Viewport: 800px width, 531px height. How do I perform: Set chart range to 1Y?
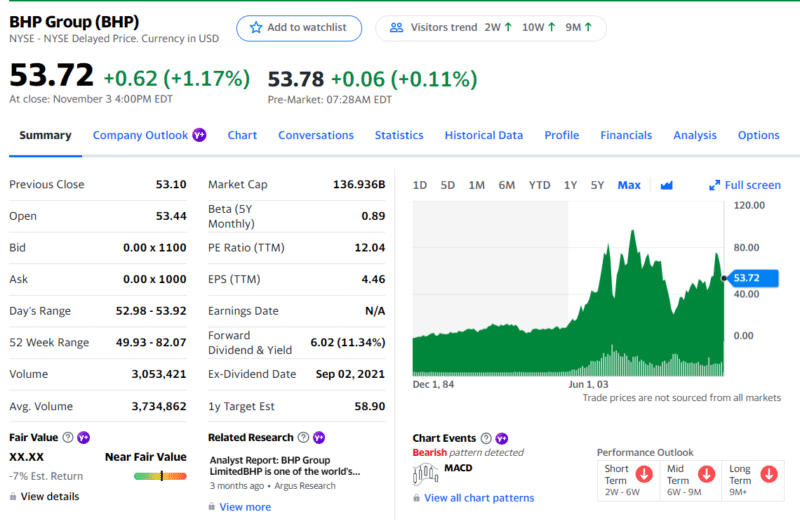570,185
